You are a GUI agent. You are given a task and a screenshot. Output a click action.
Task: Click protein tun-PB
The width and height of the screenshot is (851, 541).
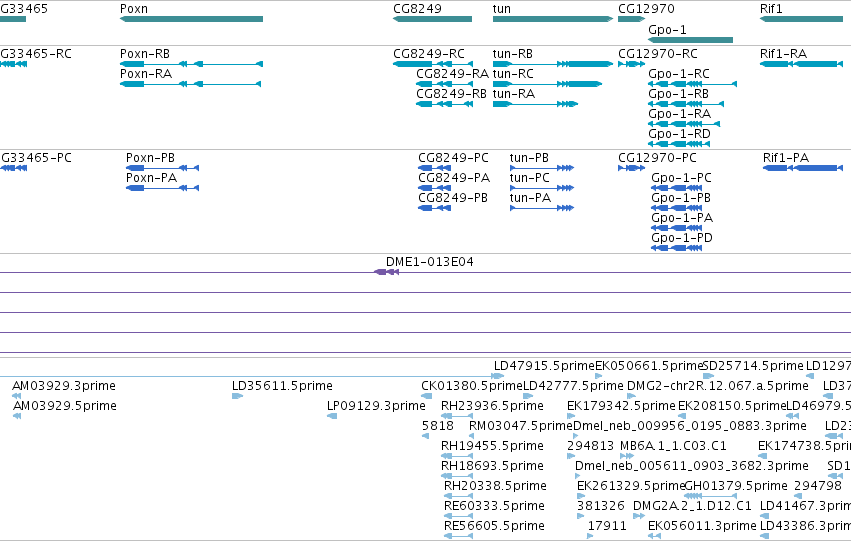click(x=542, y=168)
